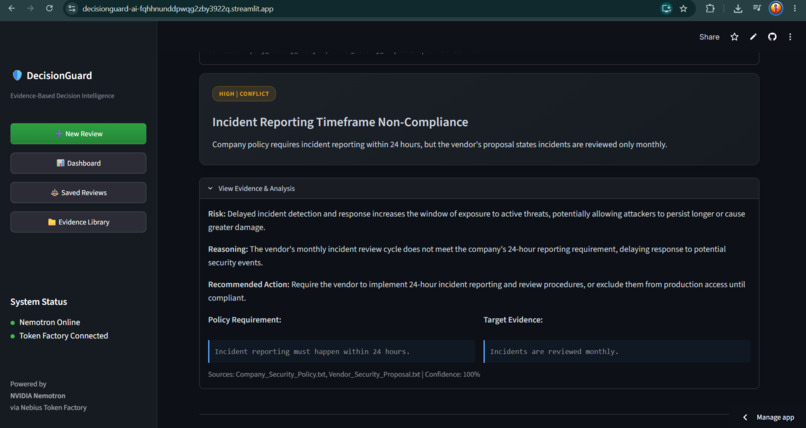Click the 'Incidents are reviewed monthly' code block

pyautogui.click(x=617, y=351)
